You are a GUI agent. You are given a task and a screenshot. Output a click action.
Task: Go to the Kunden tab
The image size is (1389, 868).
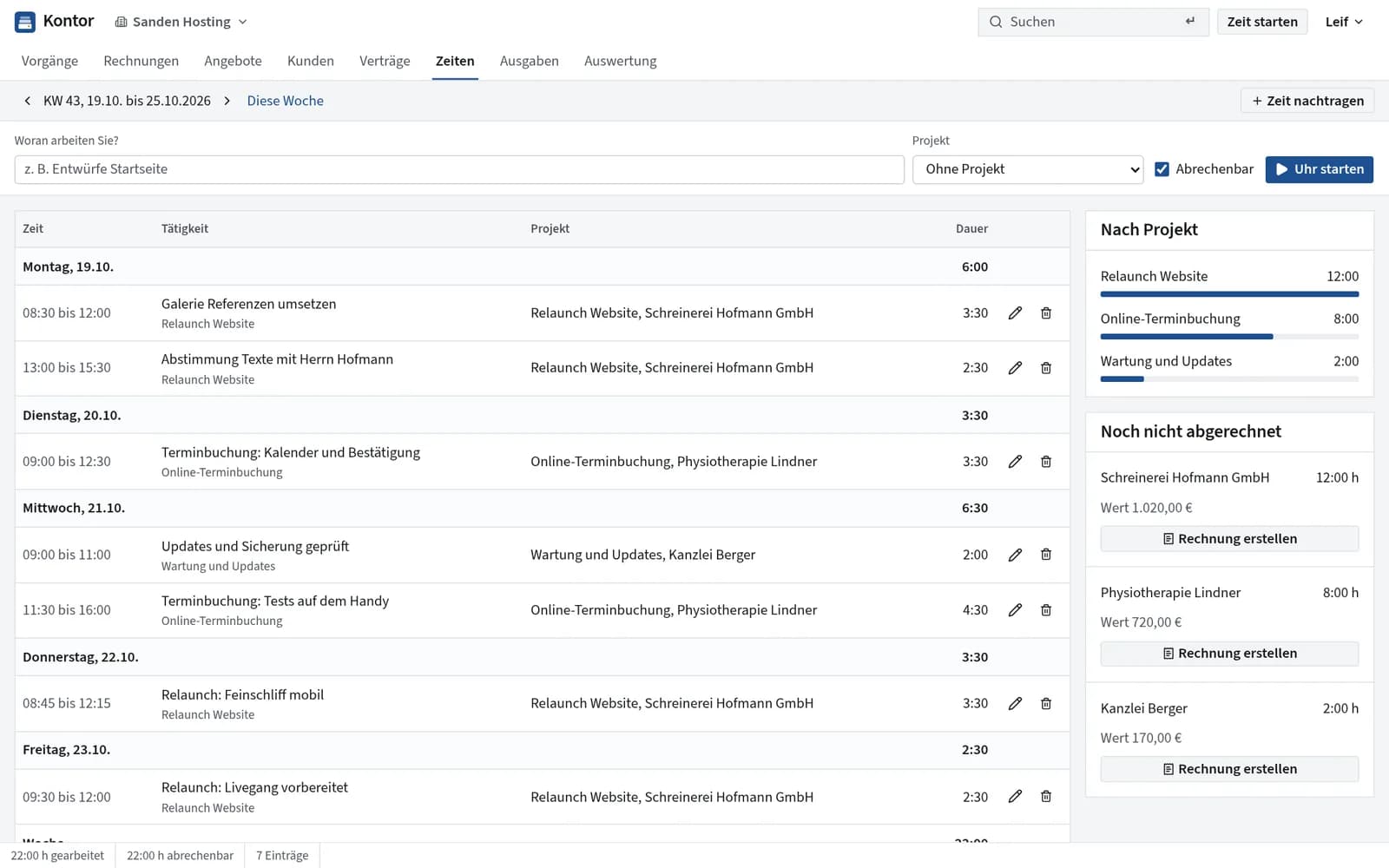pos(311,61)
